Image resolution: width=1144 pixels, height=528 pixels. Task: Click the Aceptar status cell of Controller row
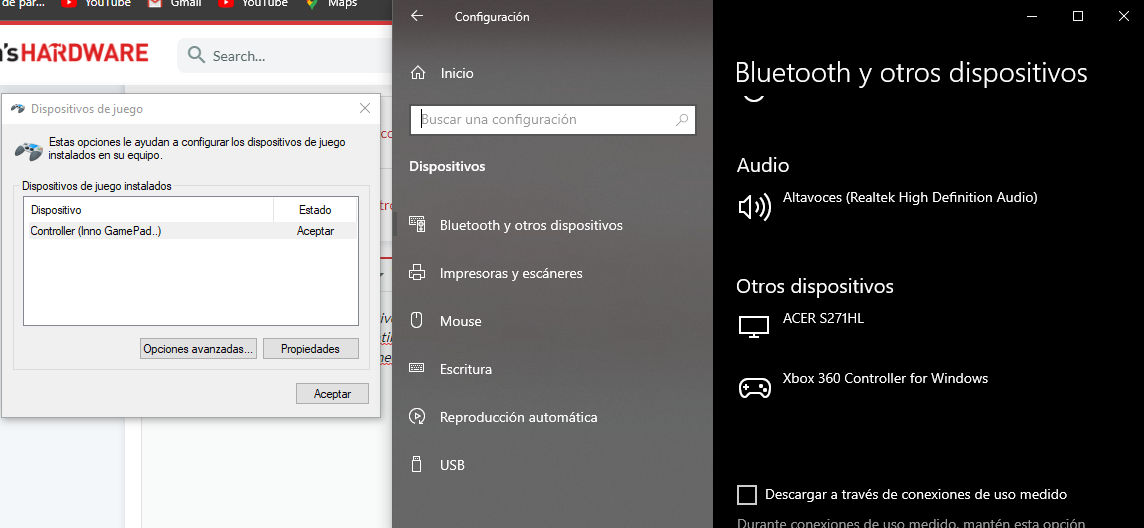(315, 230)
